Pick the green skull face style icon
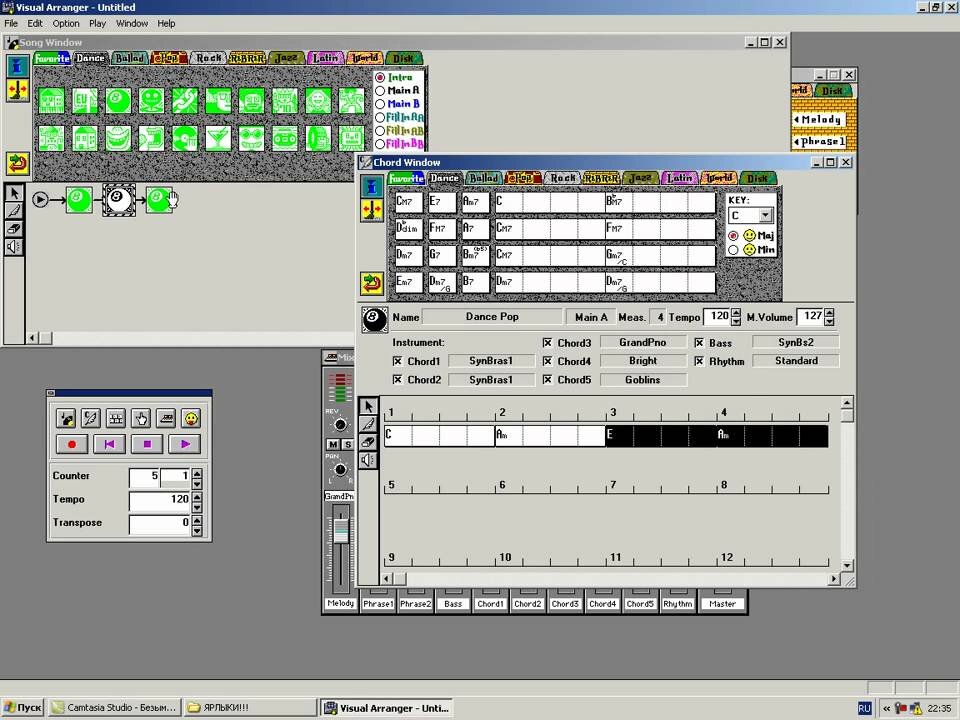960x720 pixels. tap(151, 101)
